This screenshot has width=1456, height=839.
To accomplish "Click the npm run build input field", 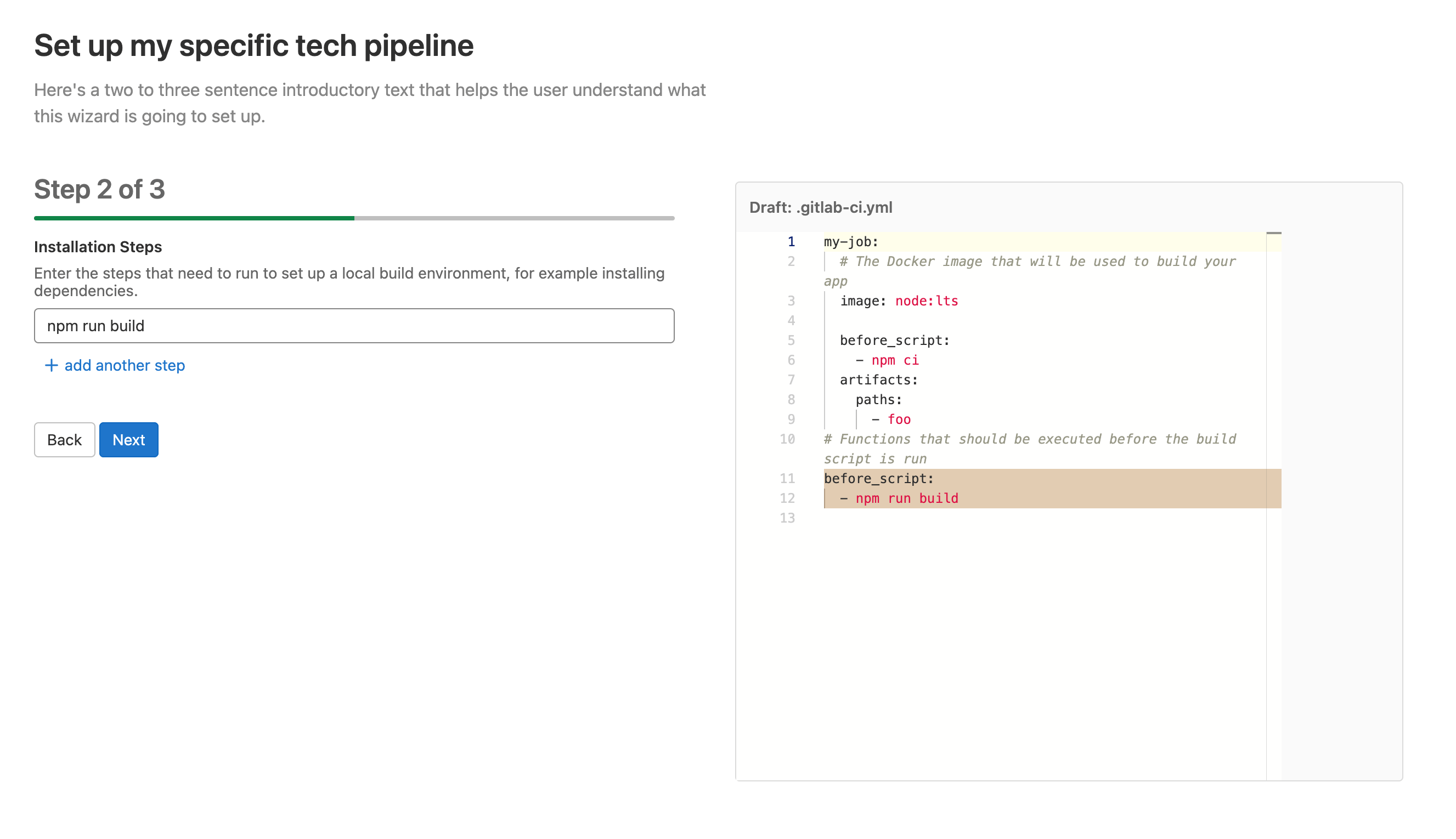I will (x=354, y=326).
